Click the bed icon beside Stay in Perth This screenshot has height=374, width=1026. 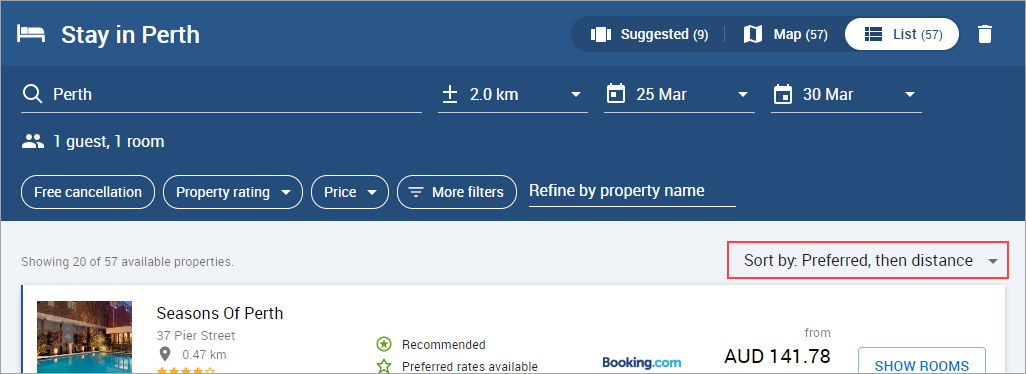(x=31, y=34)
